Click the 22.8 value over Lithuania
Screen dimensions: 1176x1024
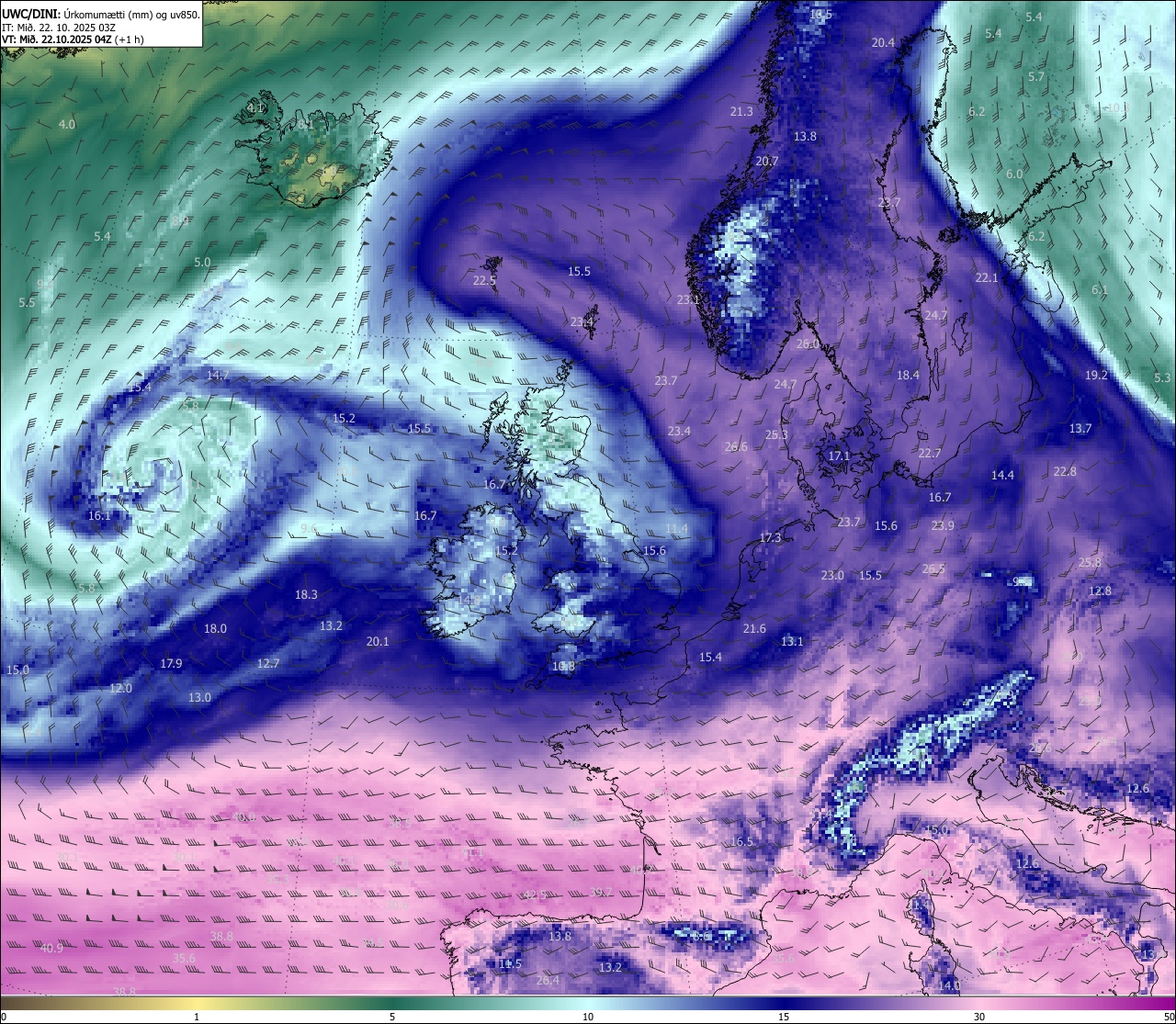[x=1065, y=471]
